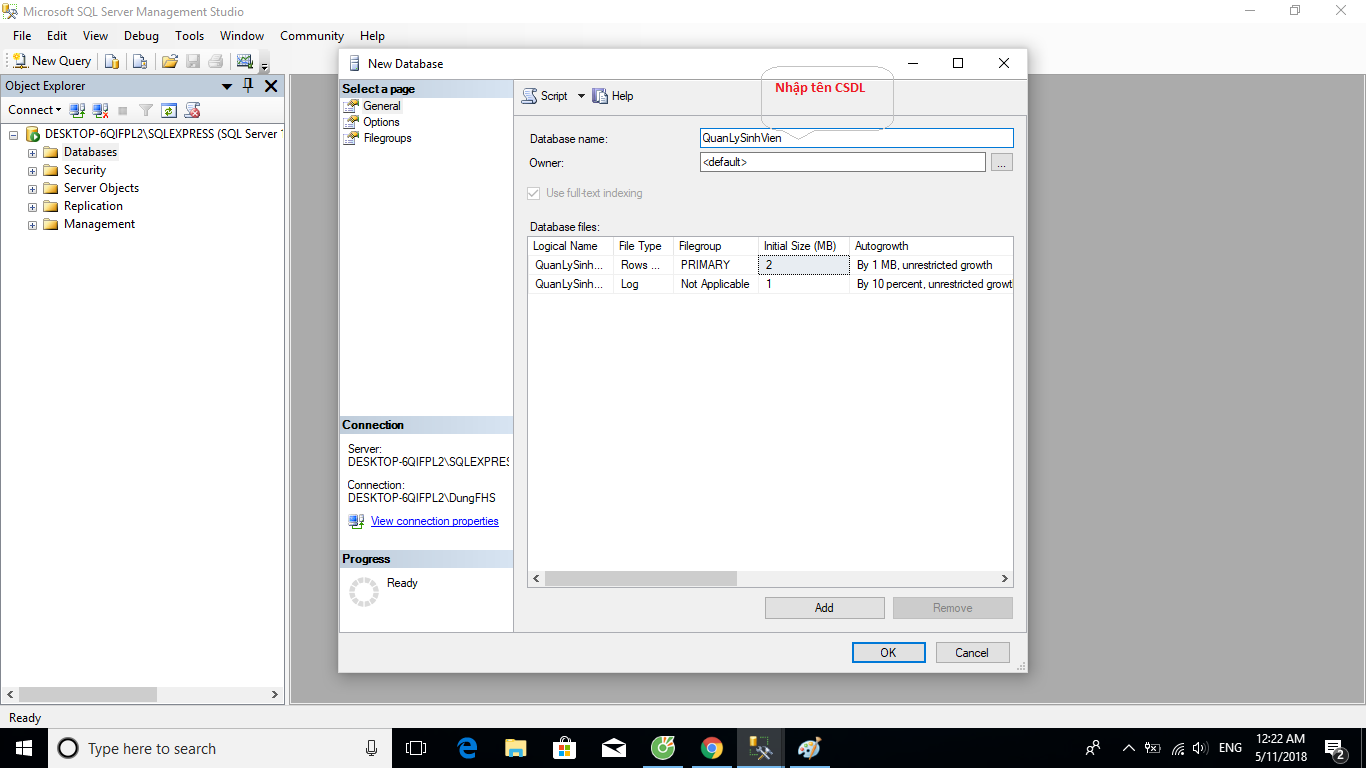Click the Owner input field
Viewport: 1366px width, 768px height.
[x=843, y=162]
